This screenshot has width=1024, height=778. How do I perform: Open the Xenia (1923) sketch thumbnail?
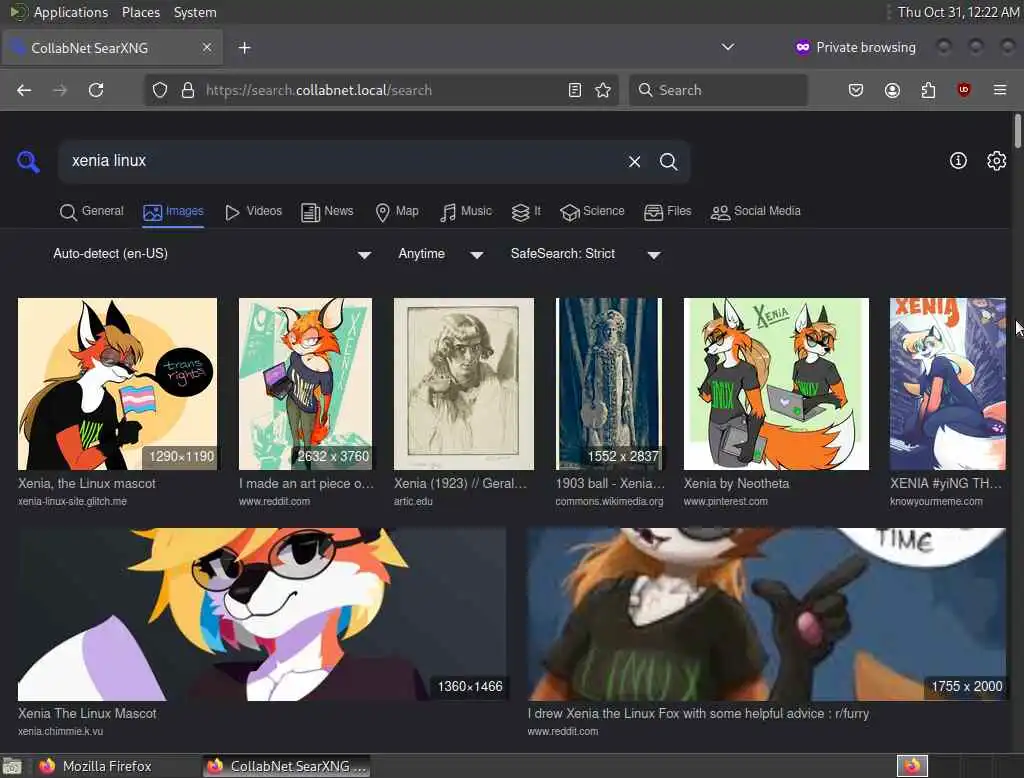(464, 384)
